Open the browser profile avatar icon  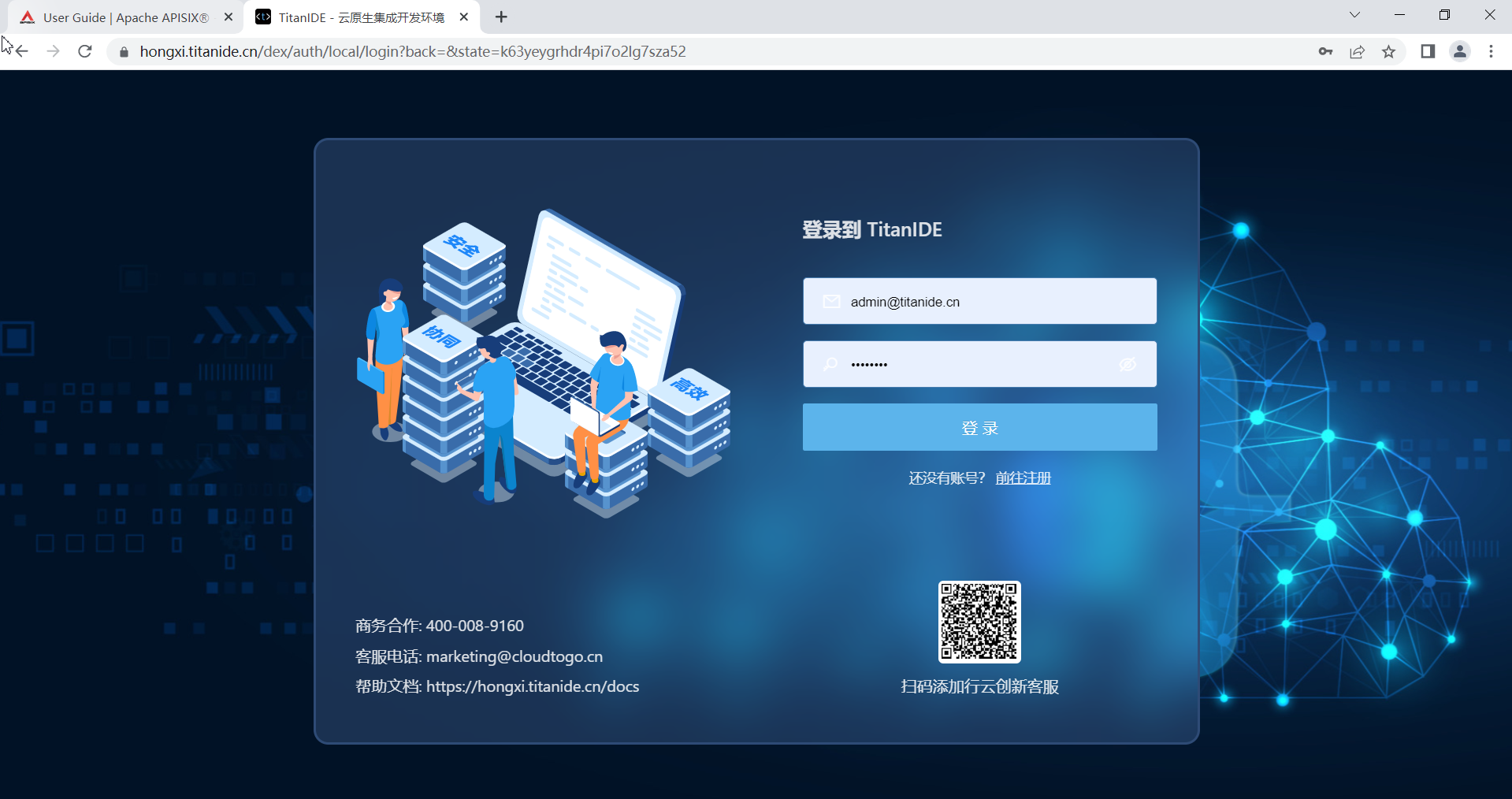coord(1460,51)
